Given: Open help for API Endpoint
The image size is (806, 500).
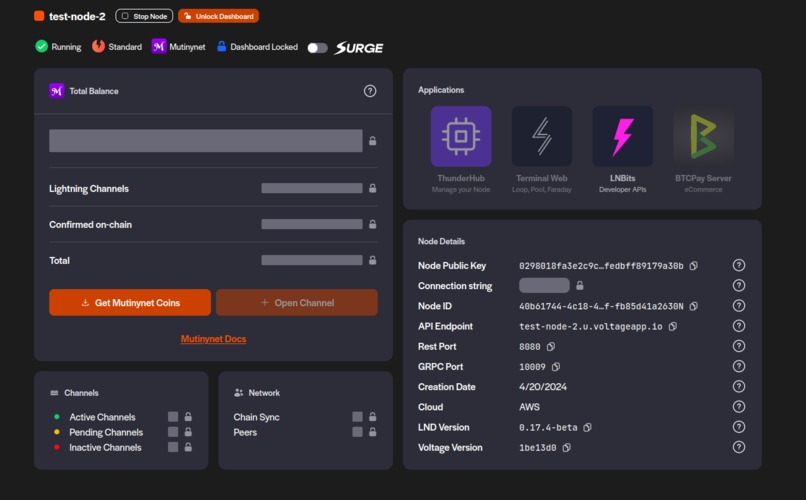Looking at the screenshot, I should (x=739, y=326).
